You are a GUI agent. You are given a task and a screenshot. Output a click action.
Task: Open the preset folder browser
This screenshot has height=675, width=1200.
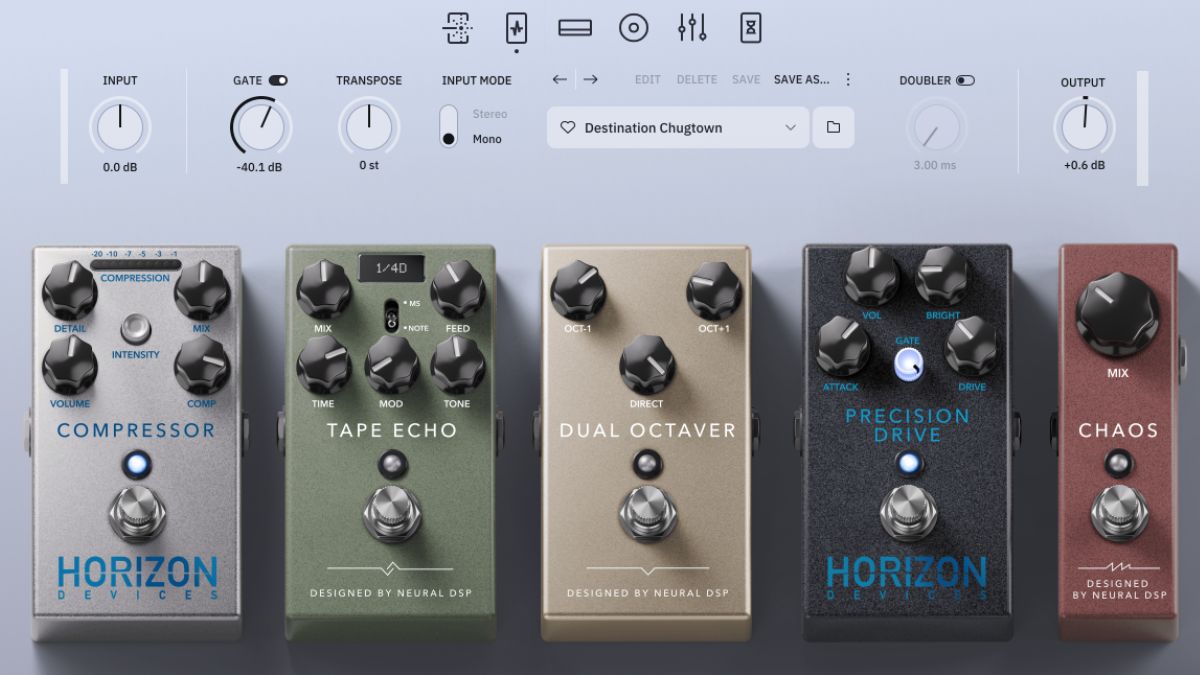click(833, 127)
